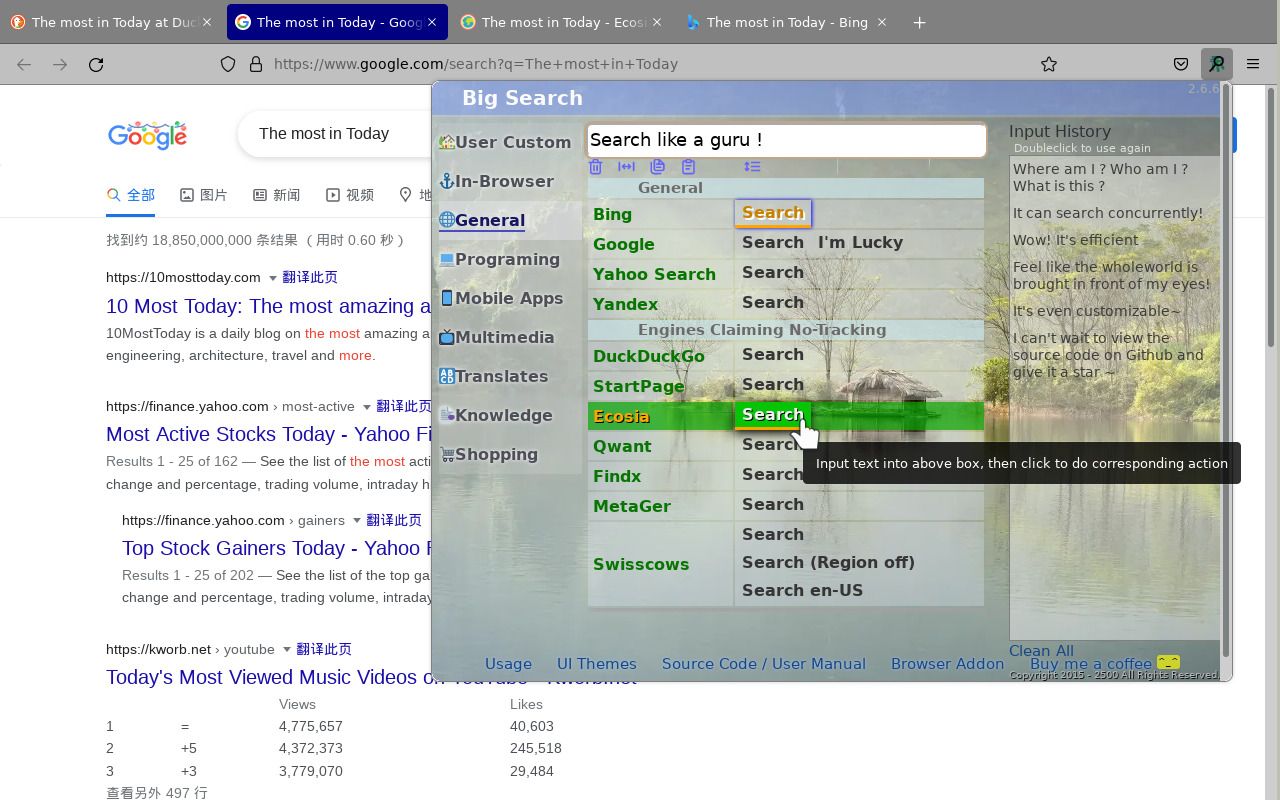Click Swisscows Search en-US

(802, 590)
